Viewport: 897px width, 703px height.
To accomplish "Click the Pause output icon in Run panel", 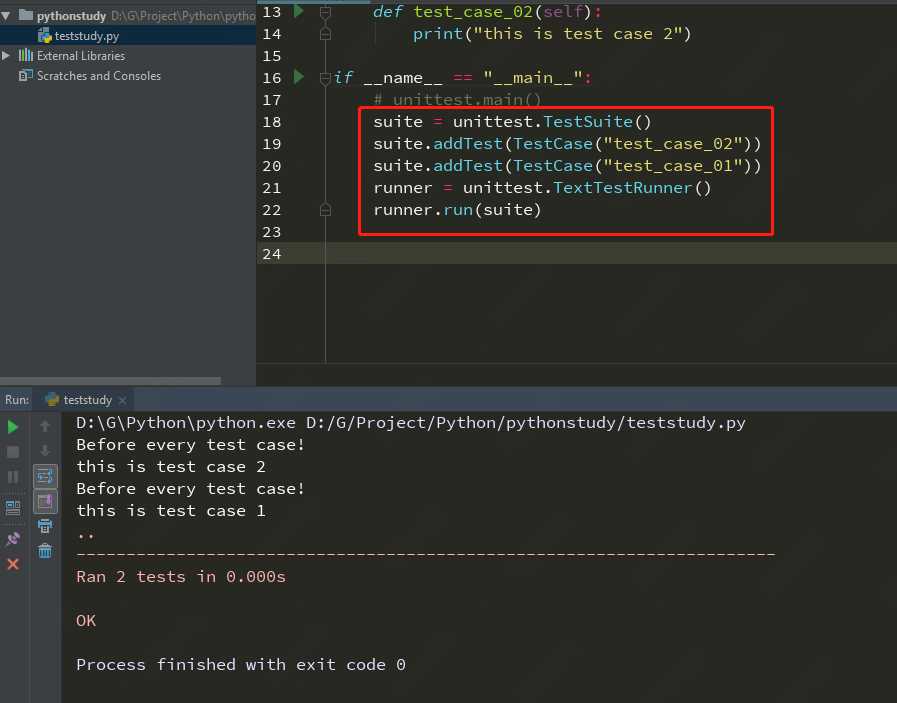I will [x=13, y=476].
